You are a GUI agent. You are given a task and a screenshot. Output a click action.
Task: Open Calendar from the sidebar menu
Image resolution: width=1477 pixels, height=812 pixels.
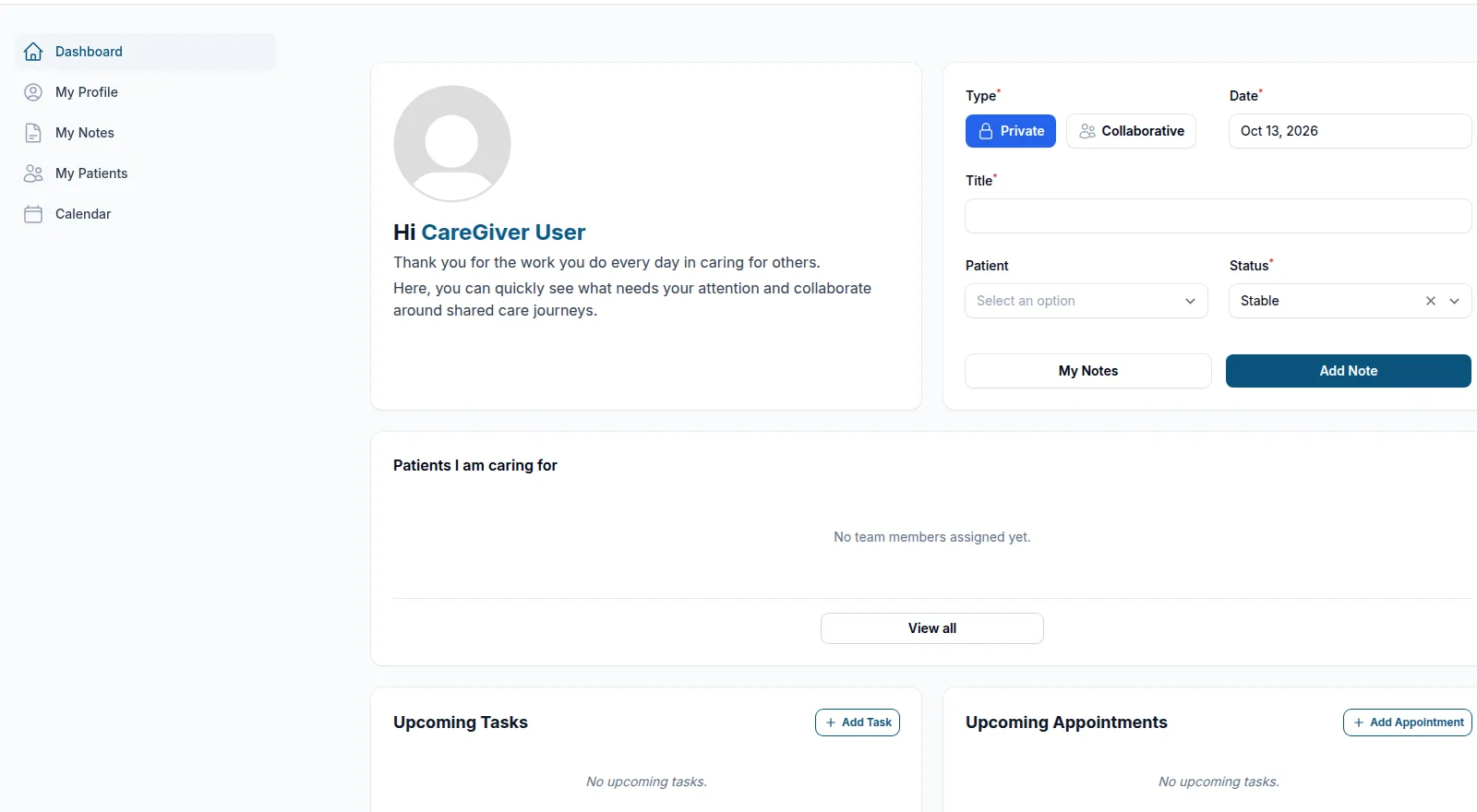(x=146, y=214)
